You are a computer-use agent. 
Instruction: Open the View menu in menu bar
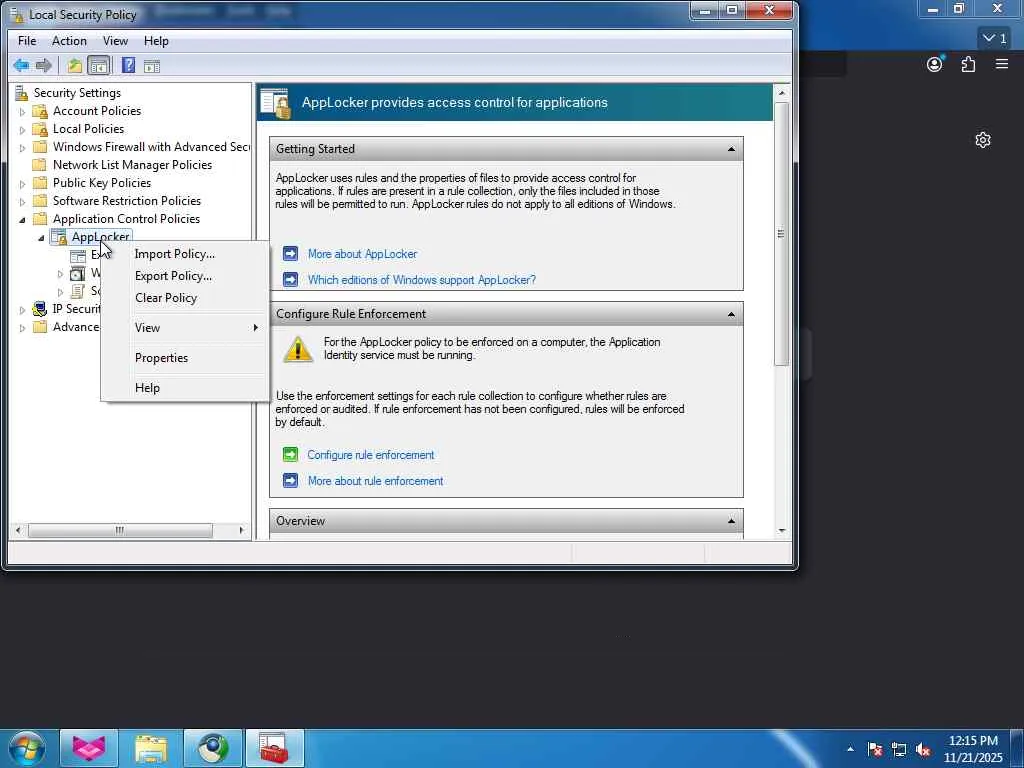(x=115, y=40)
